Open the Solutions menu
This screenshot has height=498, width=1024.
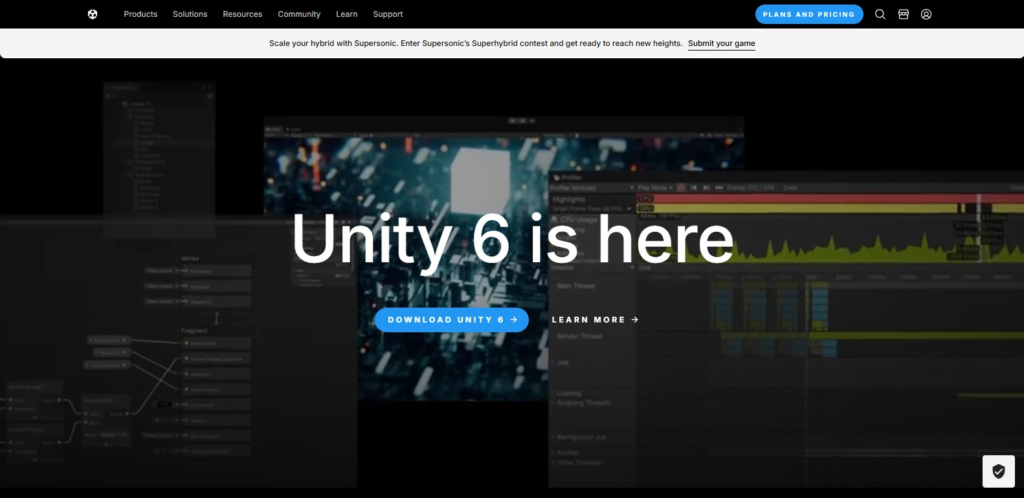coord(190,14)
